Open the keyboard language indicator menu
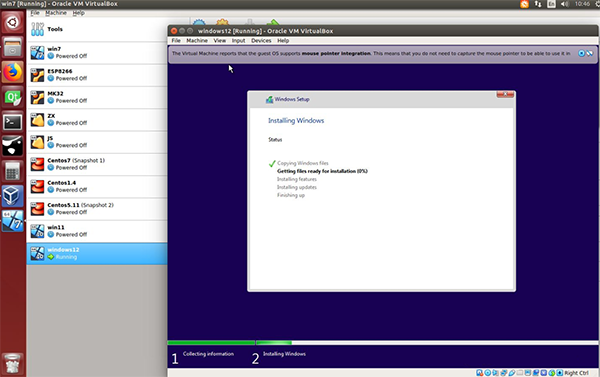 coord(551,4)
